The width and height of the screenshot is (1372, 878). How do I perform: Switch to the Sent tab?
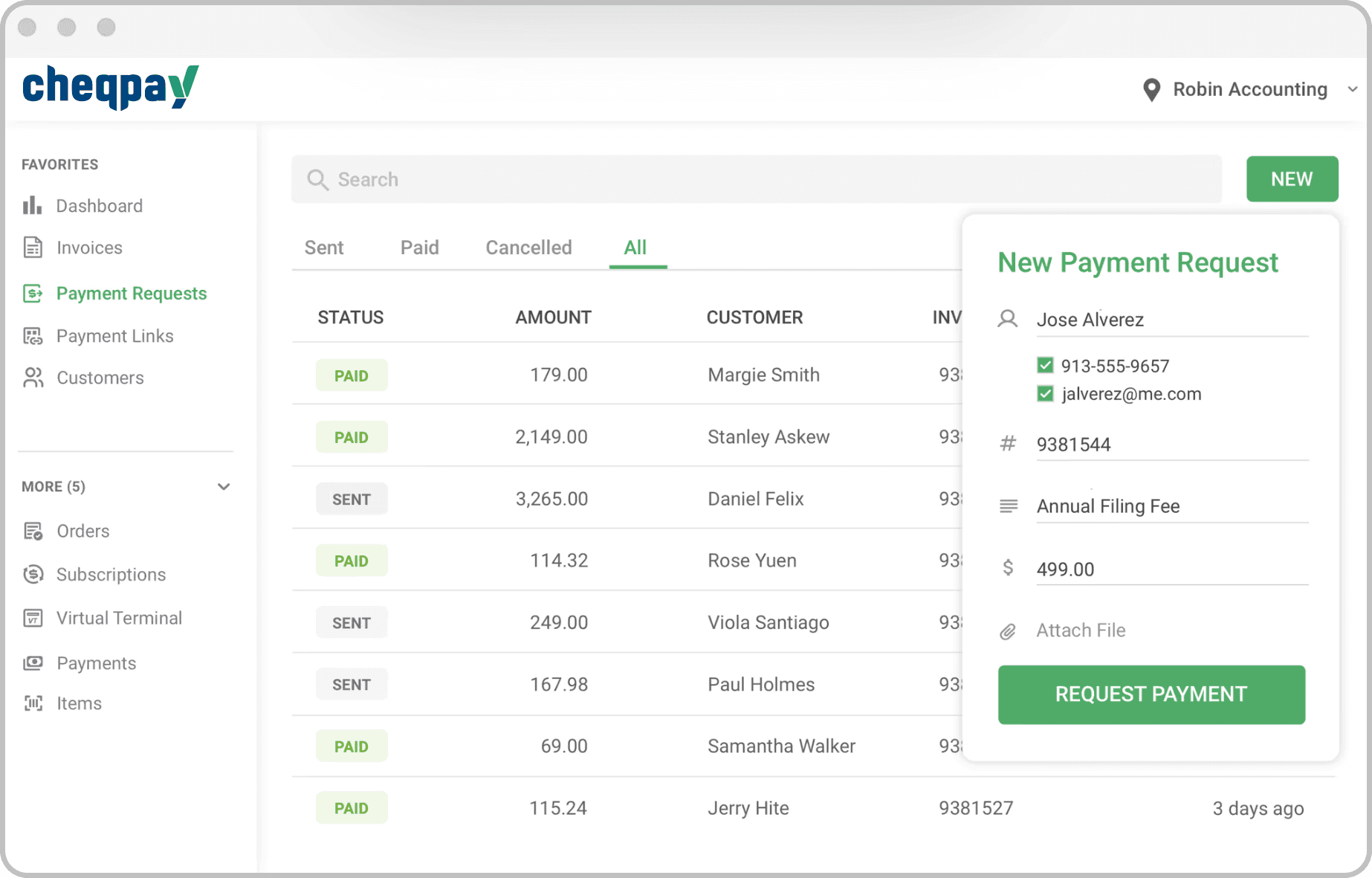pos(324,248)
